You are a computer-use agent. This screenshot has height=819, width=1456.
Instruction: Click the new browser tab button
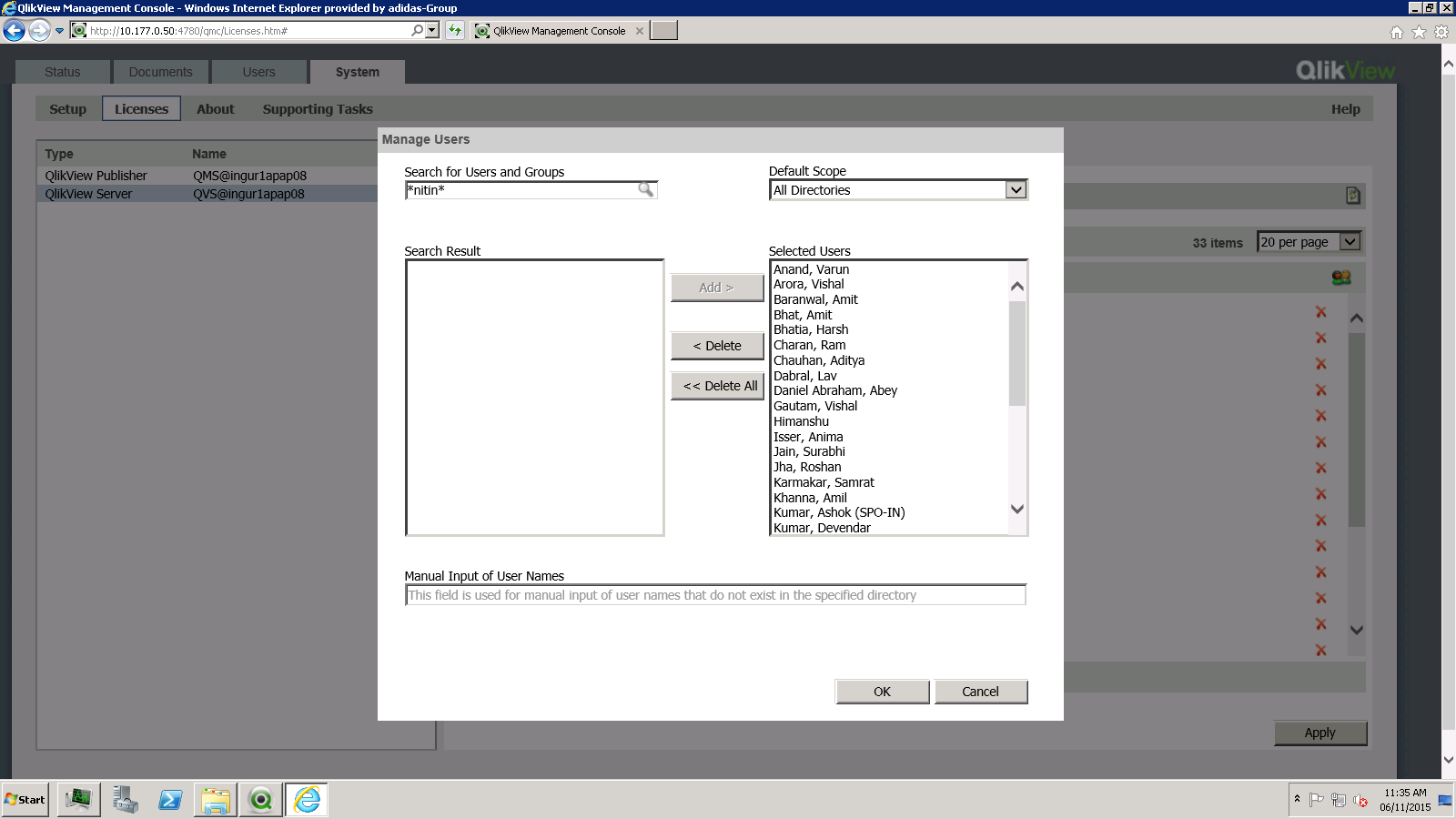(x=664, y=30)
